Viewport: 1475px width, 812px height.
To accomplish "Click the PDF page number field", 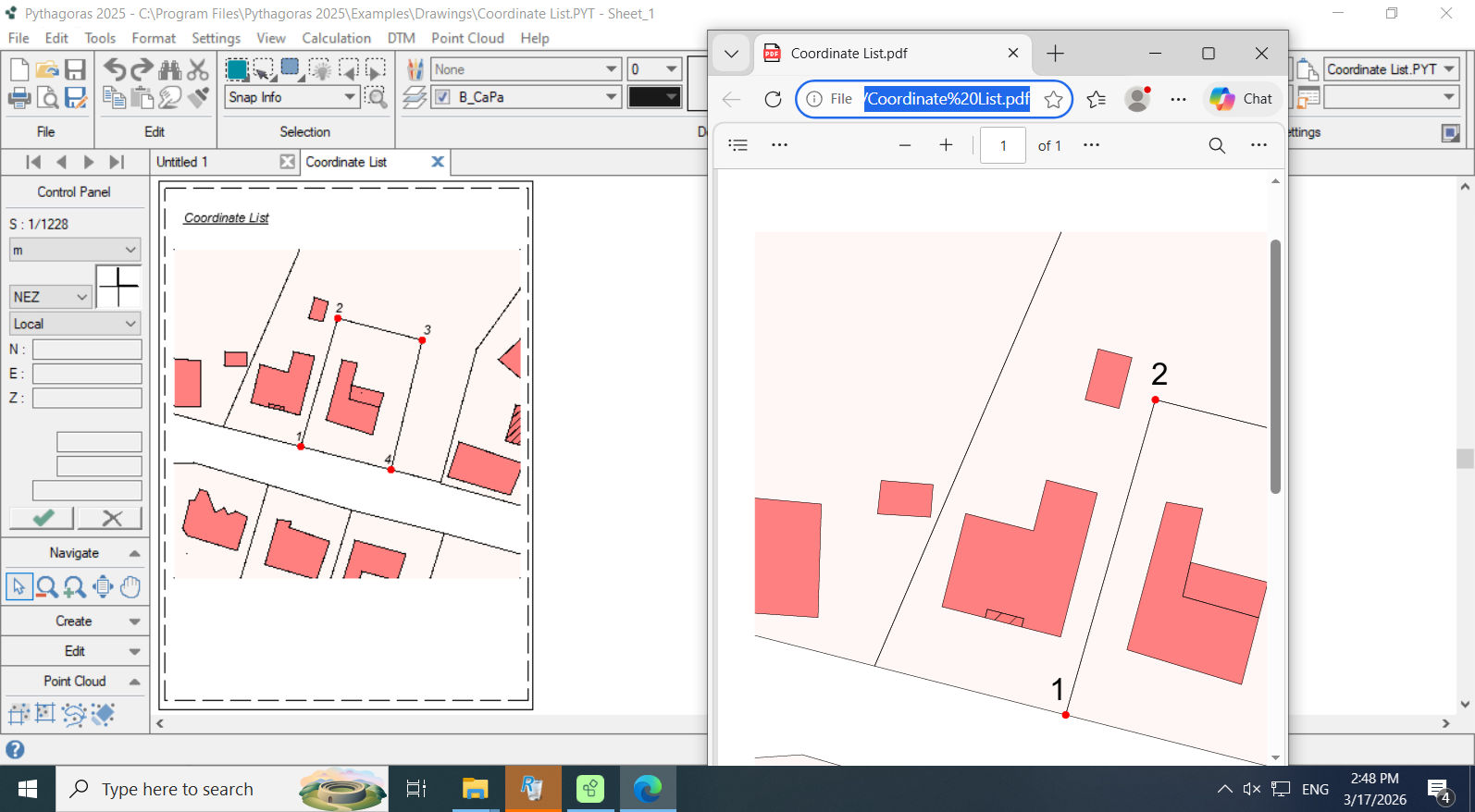I will [1003, 145].
